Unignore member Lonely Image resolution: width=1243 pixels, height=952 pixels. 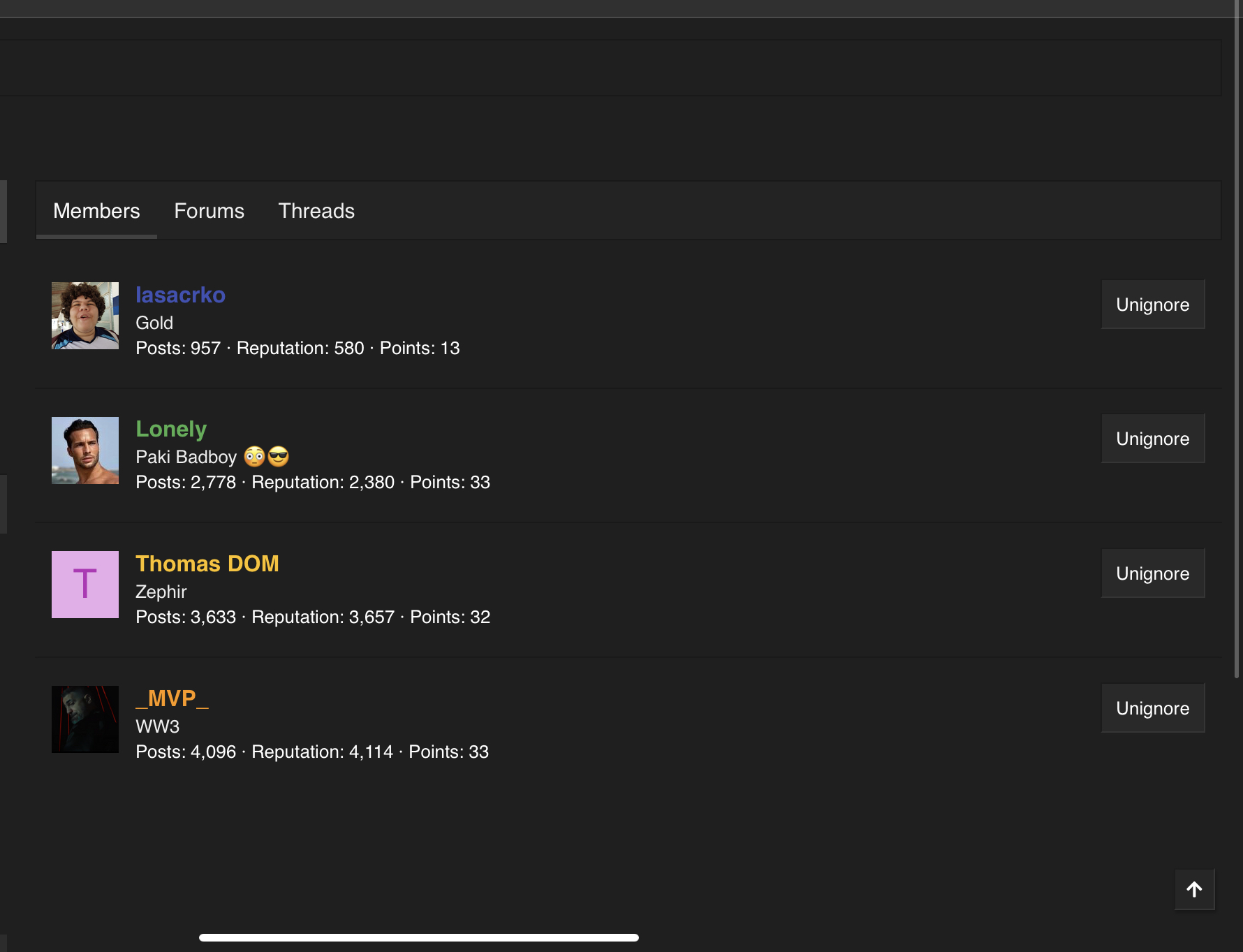click(1152, 439)
